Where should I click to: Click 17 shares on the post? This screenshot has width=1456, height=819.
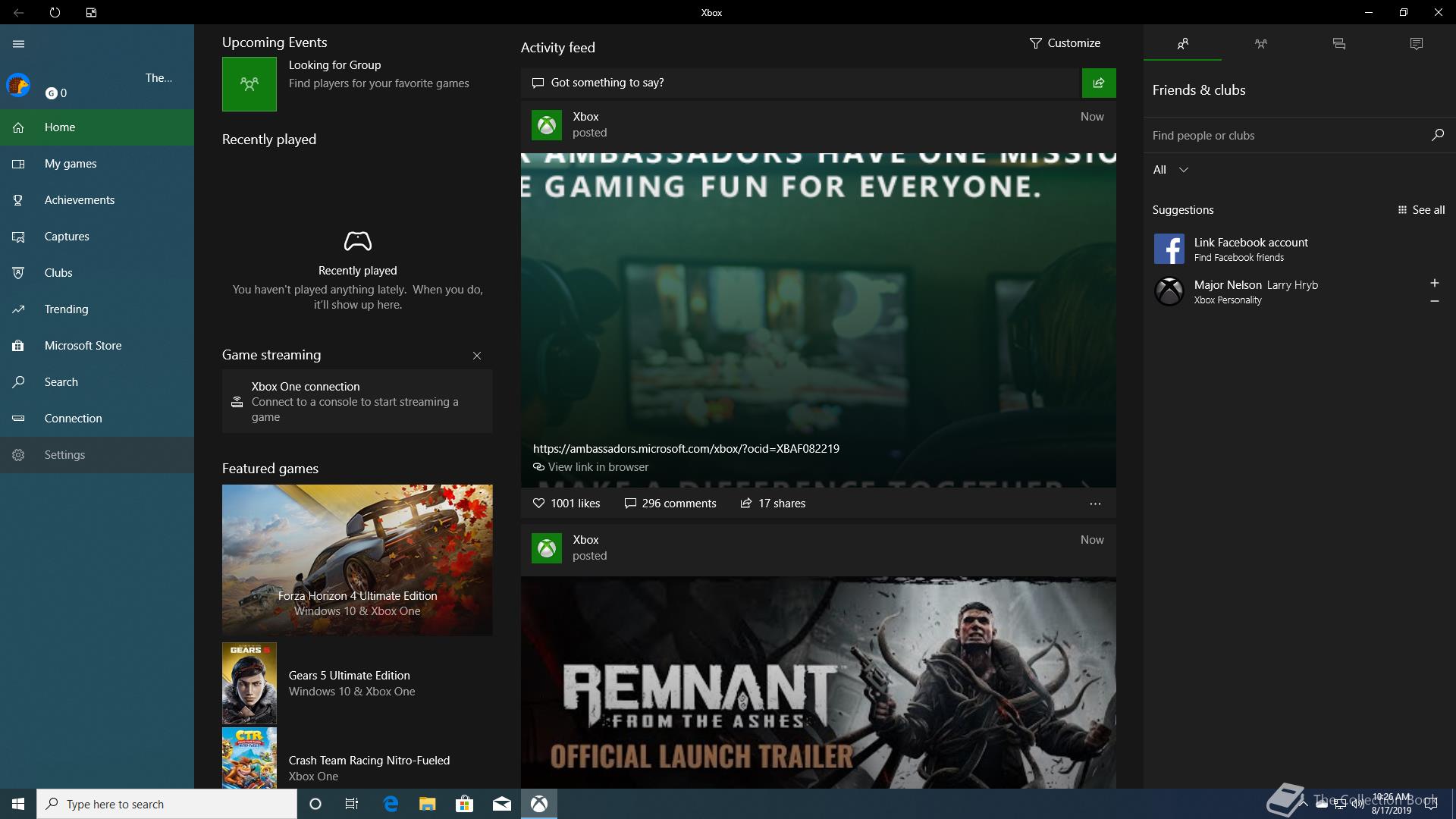(773, 504)
